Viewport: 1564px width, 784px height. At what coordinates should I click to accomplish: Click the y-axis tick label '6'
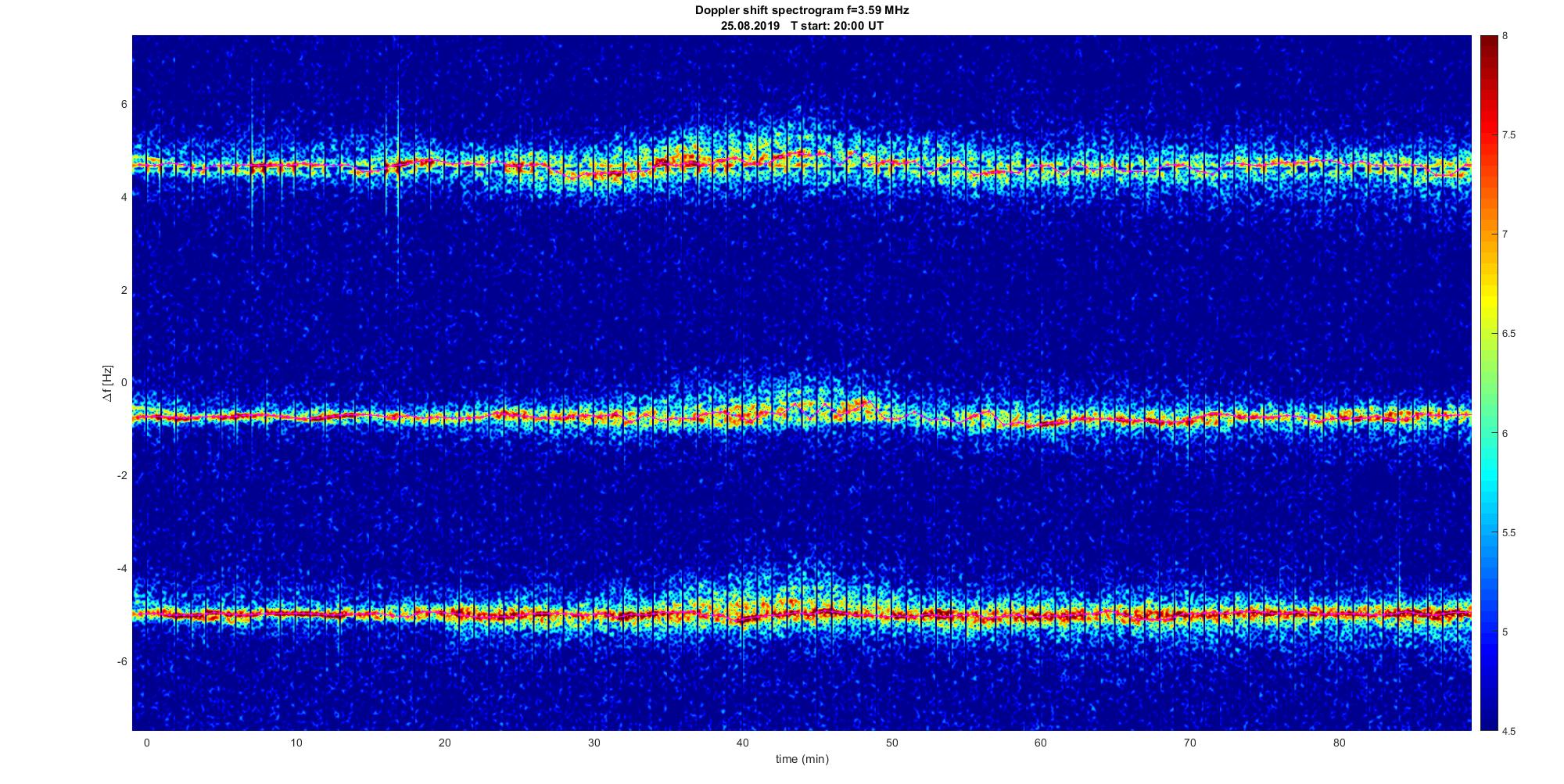point(124,105)
